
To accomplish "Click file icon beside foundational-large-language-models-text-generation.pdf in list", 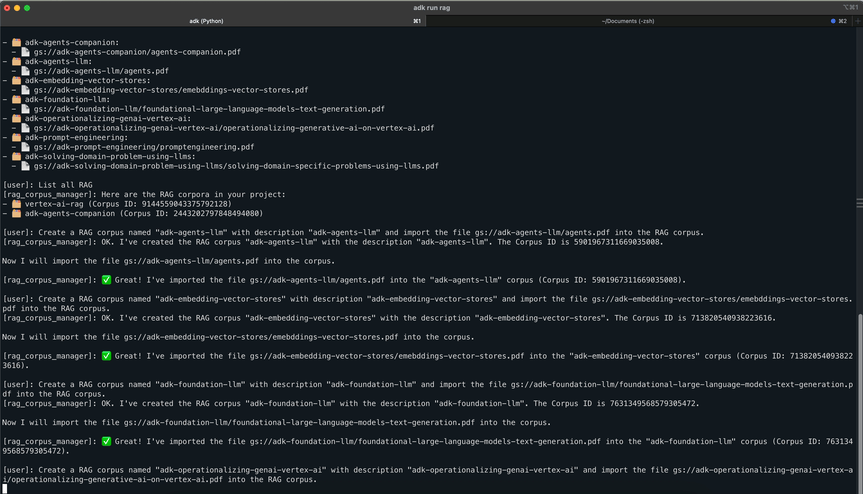I will click(25, 109).
